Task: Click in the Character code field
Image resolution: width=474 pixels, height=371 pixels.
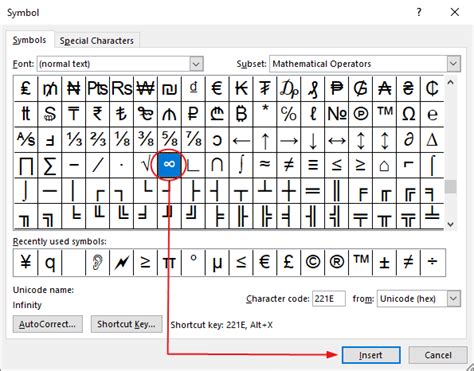Action: point(328,298)
